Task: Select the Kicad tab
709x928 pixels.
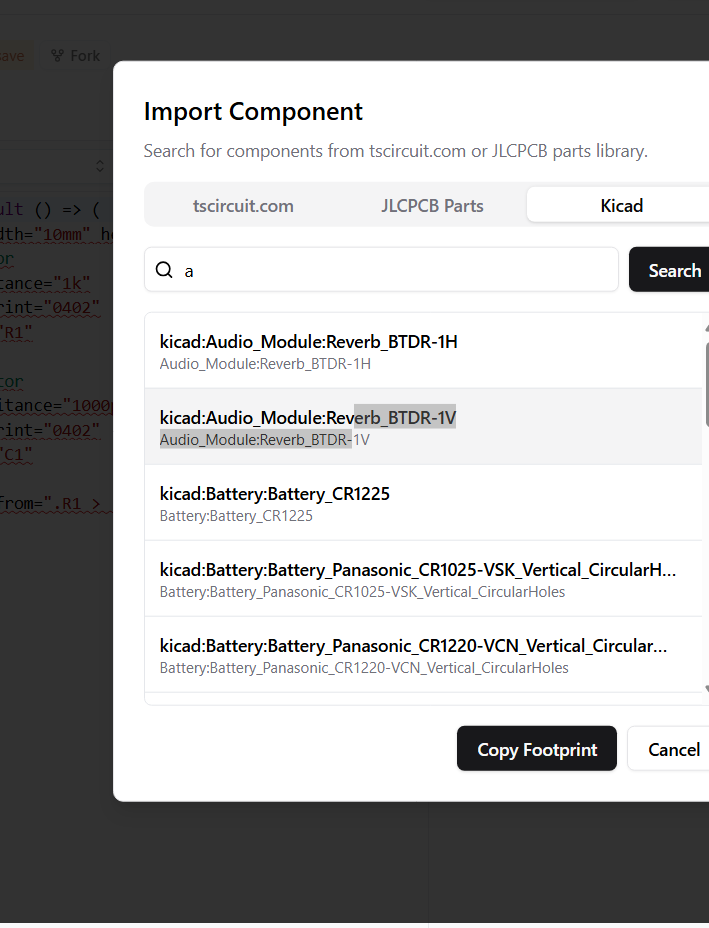Action: click(x=620, y=206)
